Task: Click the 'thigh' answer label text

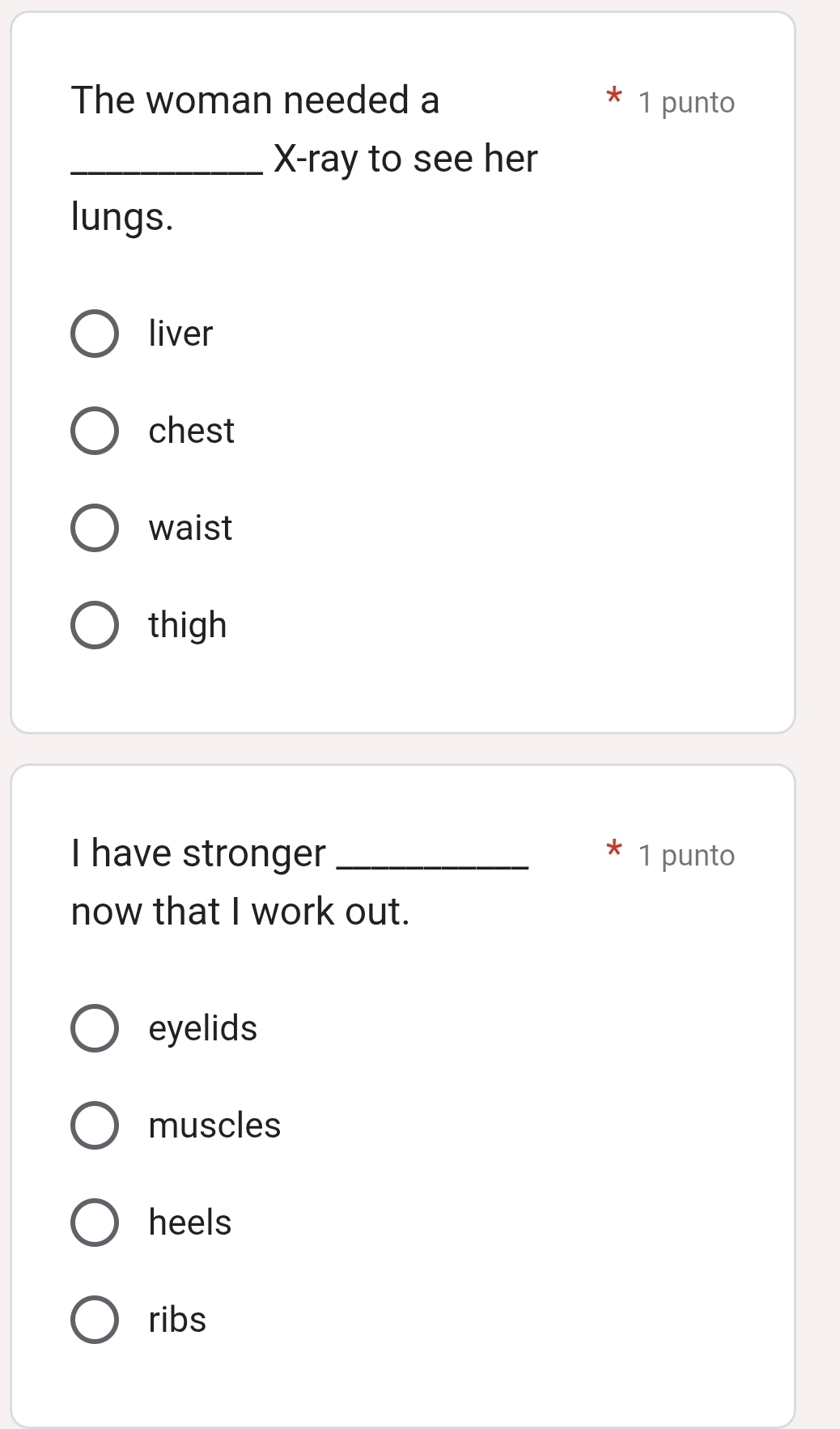Action: click(x=188, y=626)
